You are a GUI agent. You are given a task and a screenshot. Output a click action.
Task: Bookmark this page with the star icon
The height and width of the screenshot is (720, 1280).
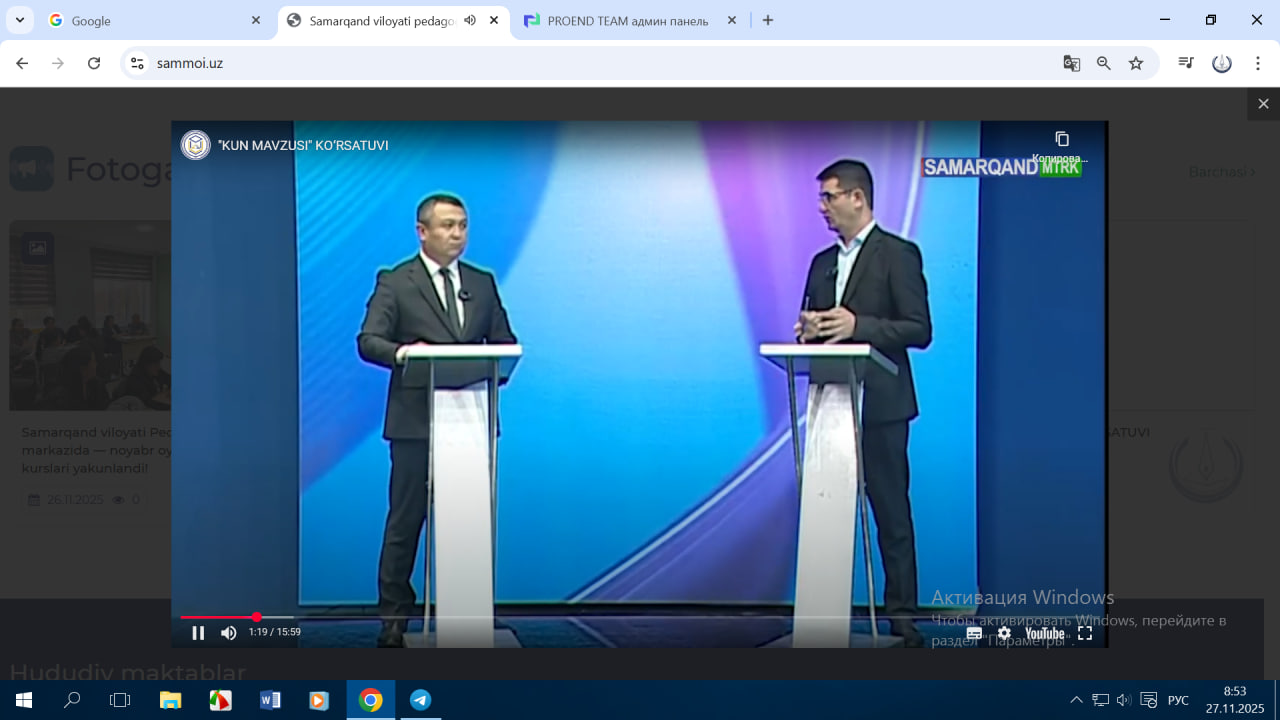(1136, 63)
